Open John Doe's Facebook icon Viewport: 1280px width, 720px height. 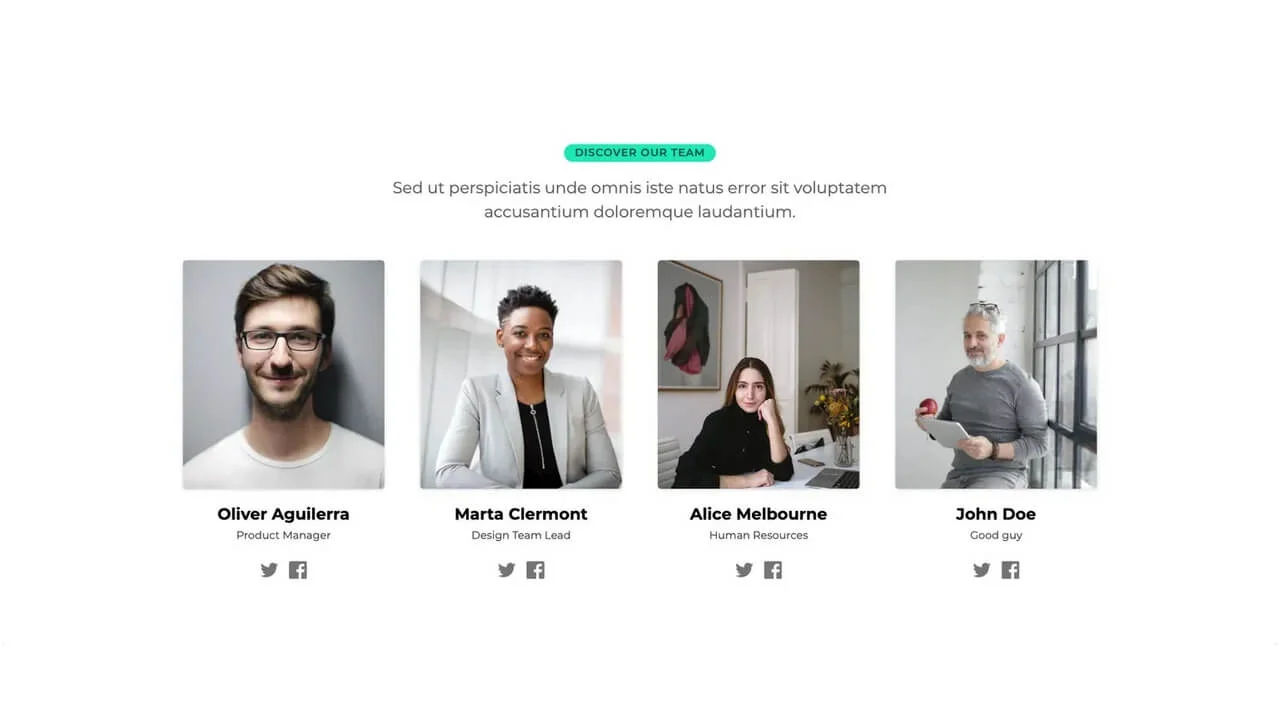click(1011, 570)
